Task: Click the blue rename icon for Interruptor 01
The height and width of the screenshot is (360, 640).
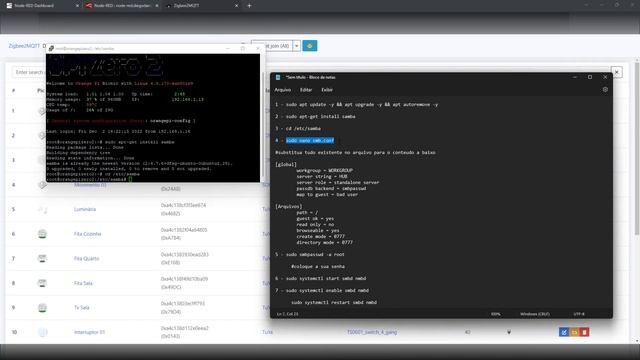Action: point(564,332)
